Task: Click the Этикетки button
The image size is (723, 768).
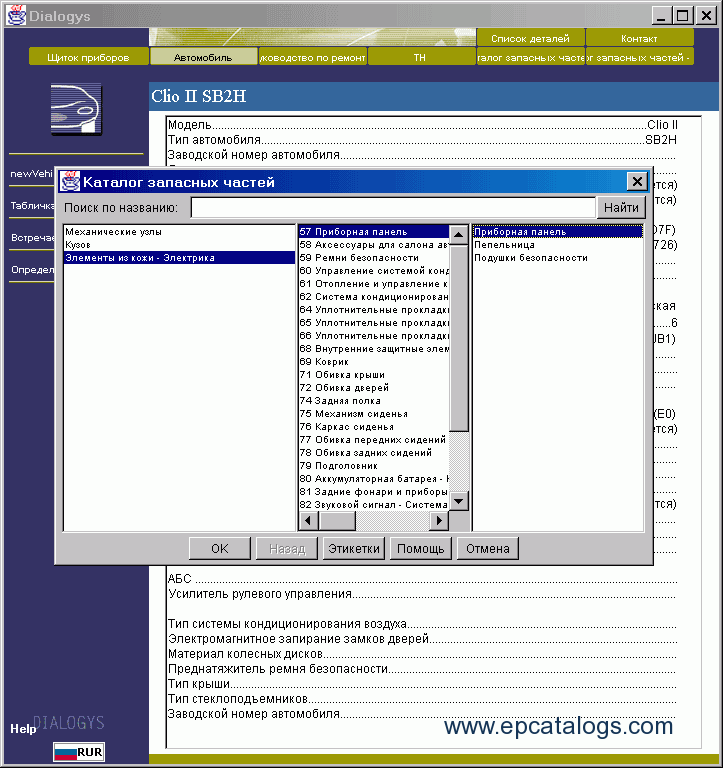Action: click(353, 548)
